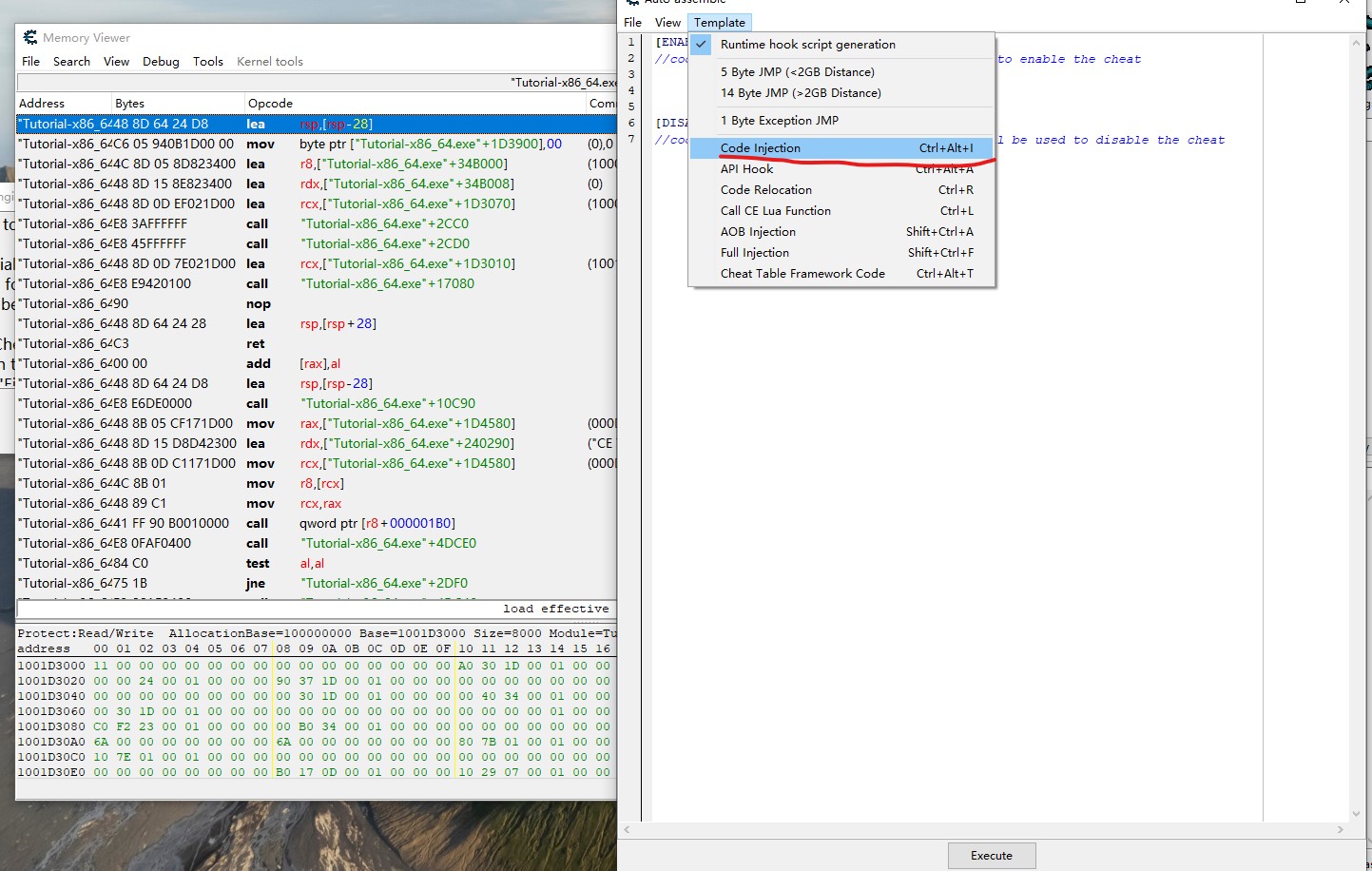This screenshot has width=1372, height=871.
Task: Select the lea rcx +1D3010 row
Action: [x=317, y=264]
